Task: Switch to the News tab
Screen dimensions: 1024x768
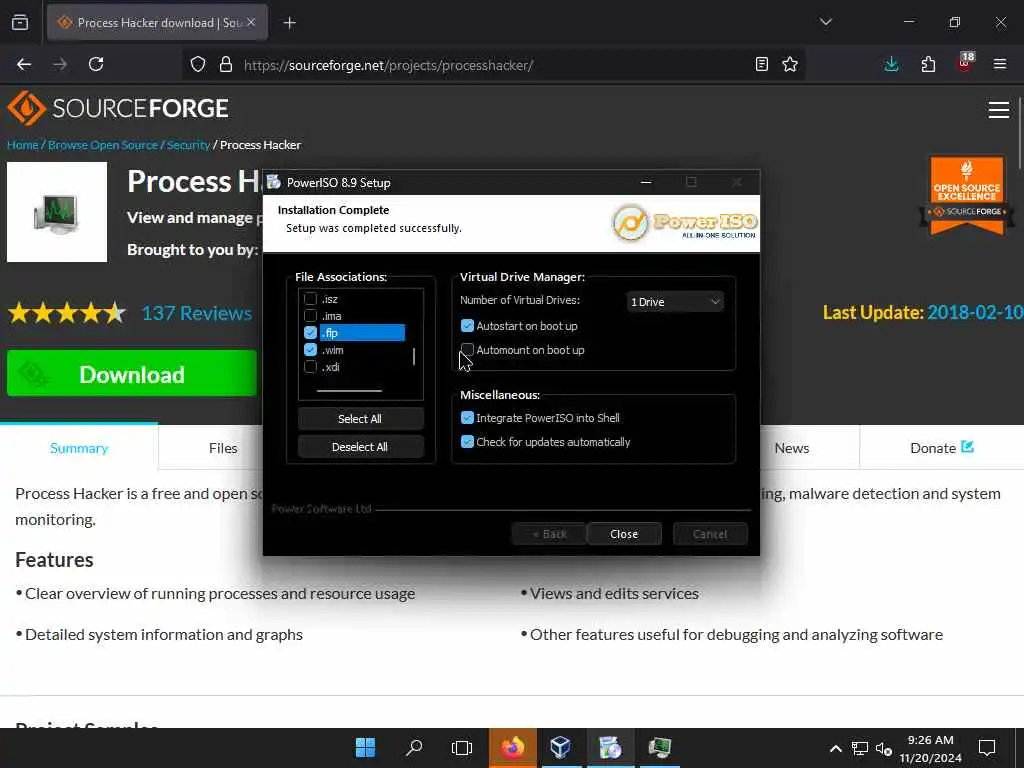Action: click(x=792, y=448)
